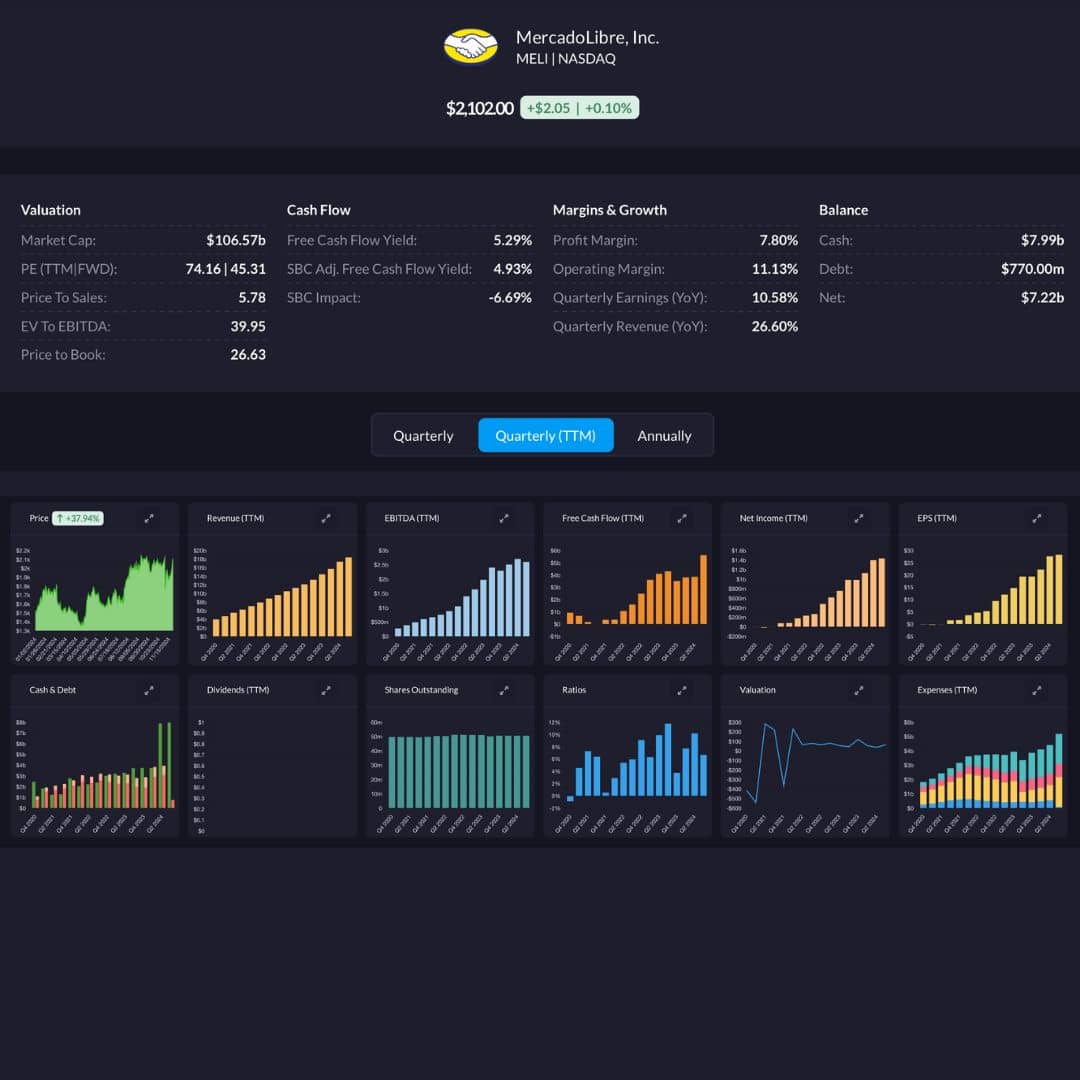
Task: Click the Quarterly Revenue (YoY) value 26.60%
Action: coord(775,326)
